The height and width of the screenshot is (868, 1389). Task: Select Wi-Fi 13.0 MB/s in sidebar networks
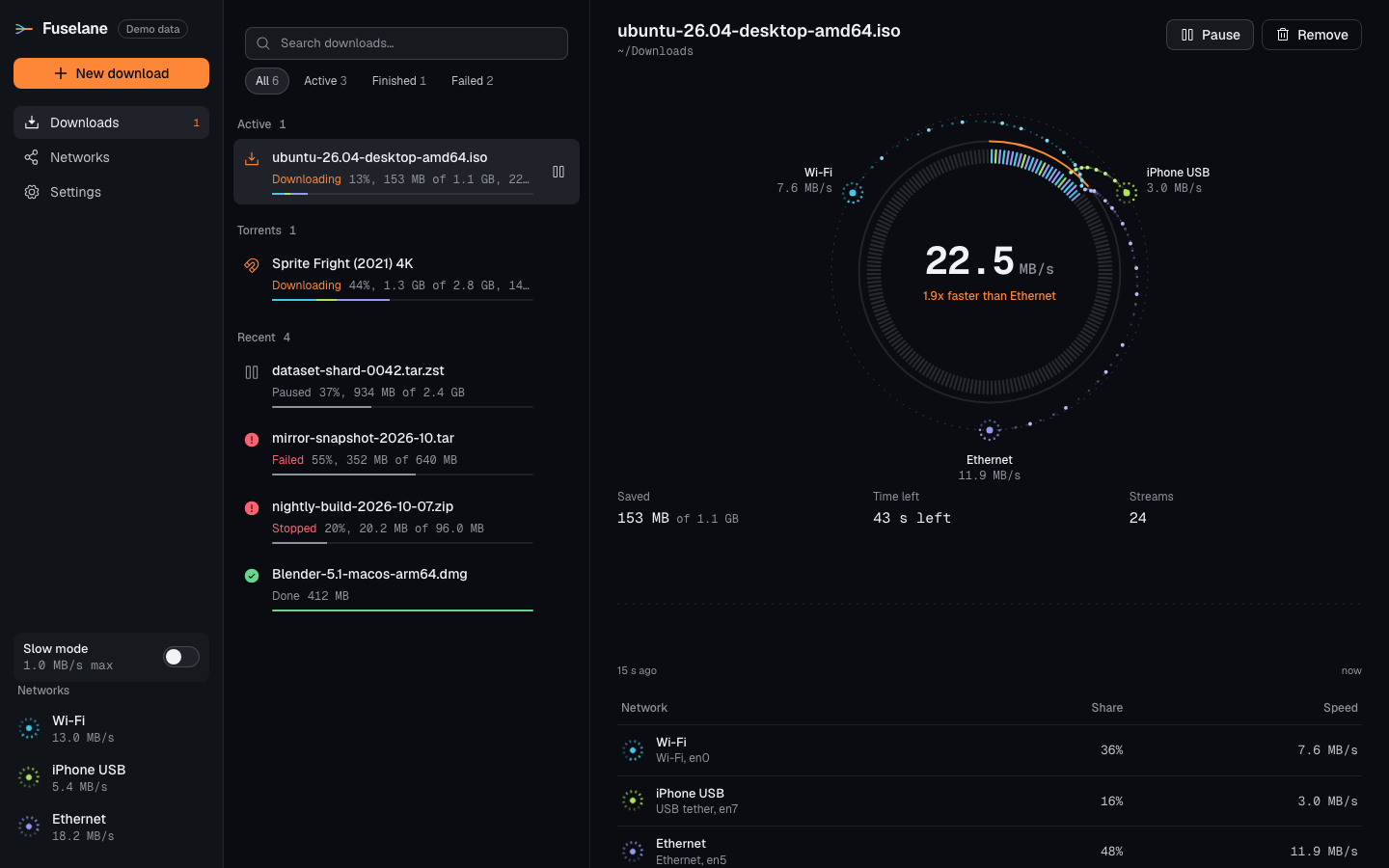tap(111, 728)
